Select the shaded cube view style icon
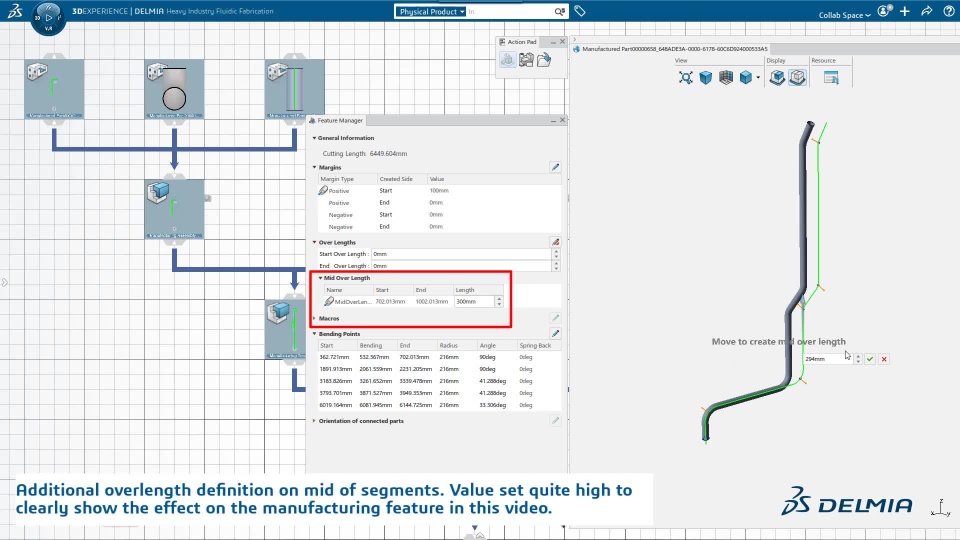This screenshot has width=960, height=540. tap(745, 78)
